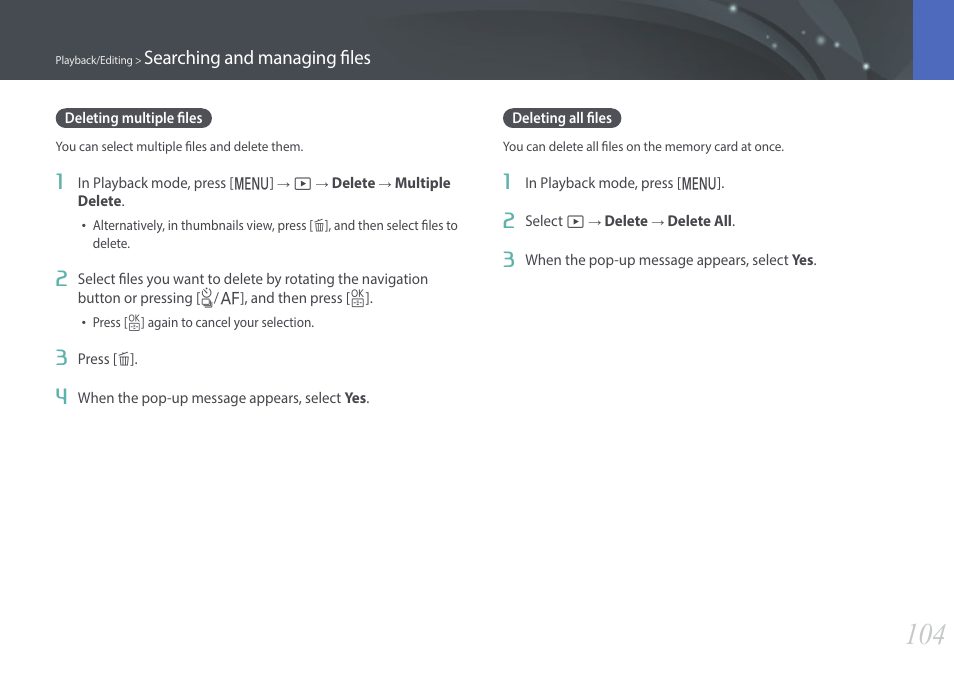954x676 pixels.
Task: Click 'Yes' in Delete All step 3
Action: pos(803,260)
